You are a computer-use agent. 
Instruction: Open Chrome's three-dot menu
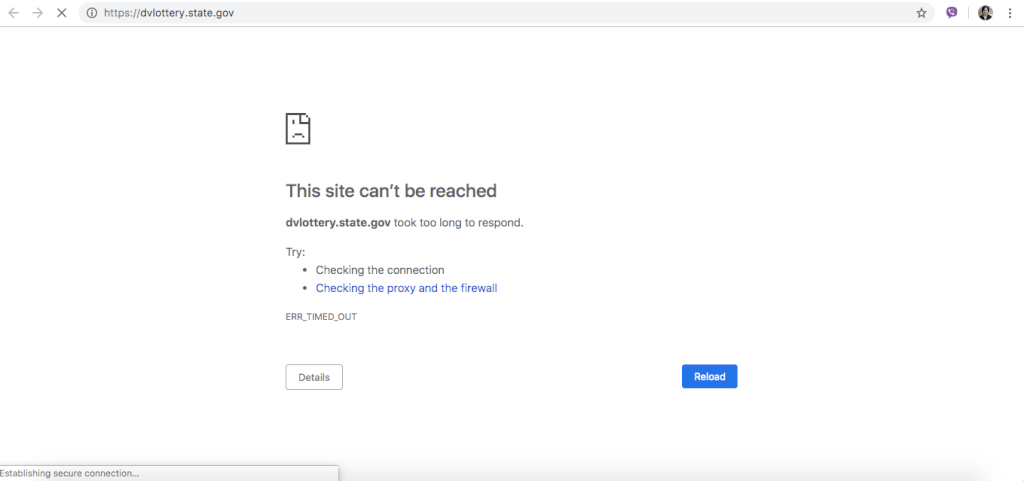pyautogui.click(x=1010, y=13)
